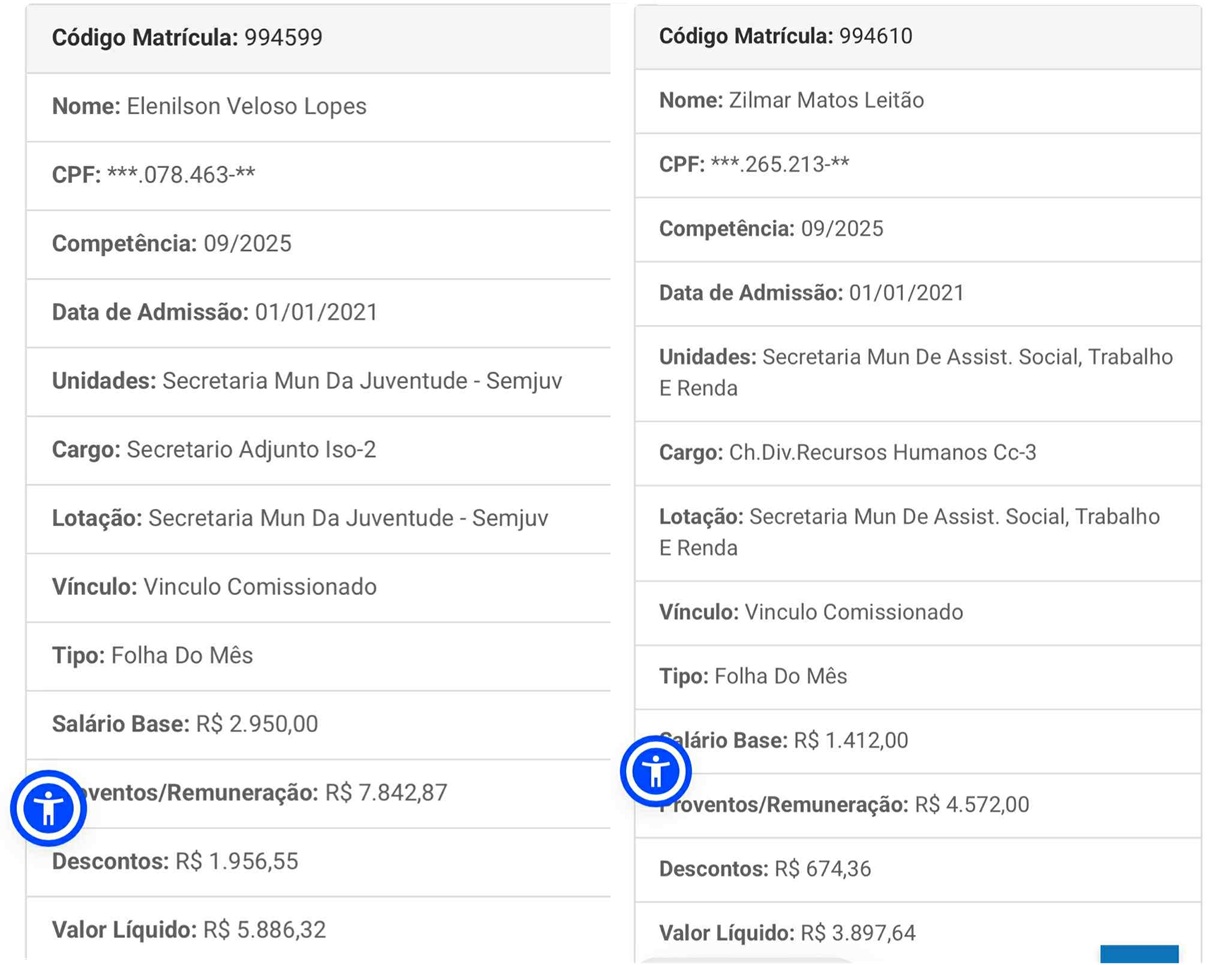Click Salário Base R$ 1.412,00 value
Image resolution: width=1221 pixels, height=965 pixels.
point(850,741)
